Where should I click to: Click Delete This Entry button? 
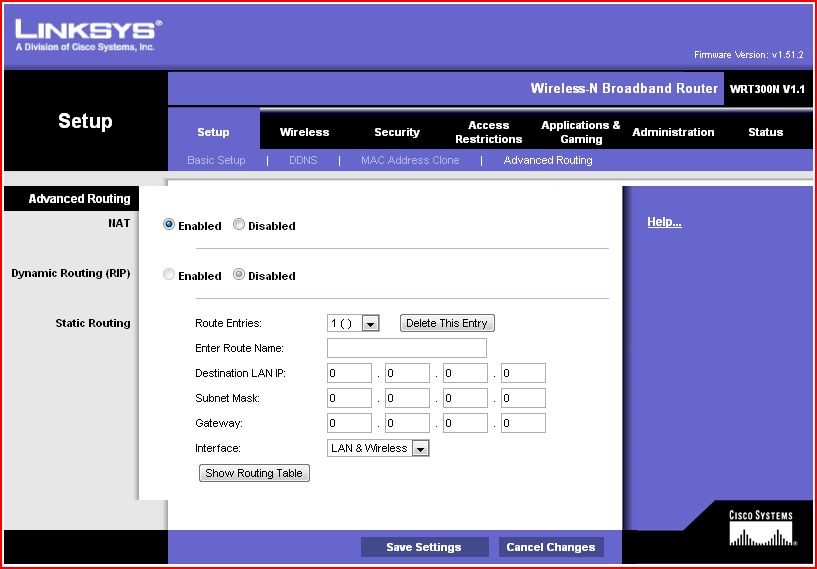click(447, 323)
